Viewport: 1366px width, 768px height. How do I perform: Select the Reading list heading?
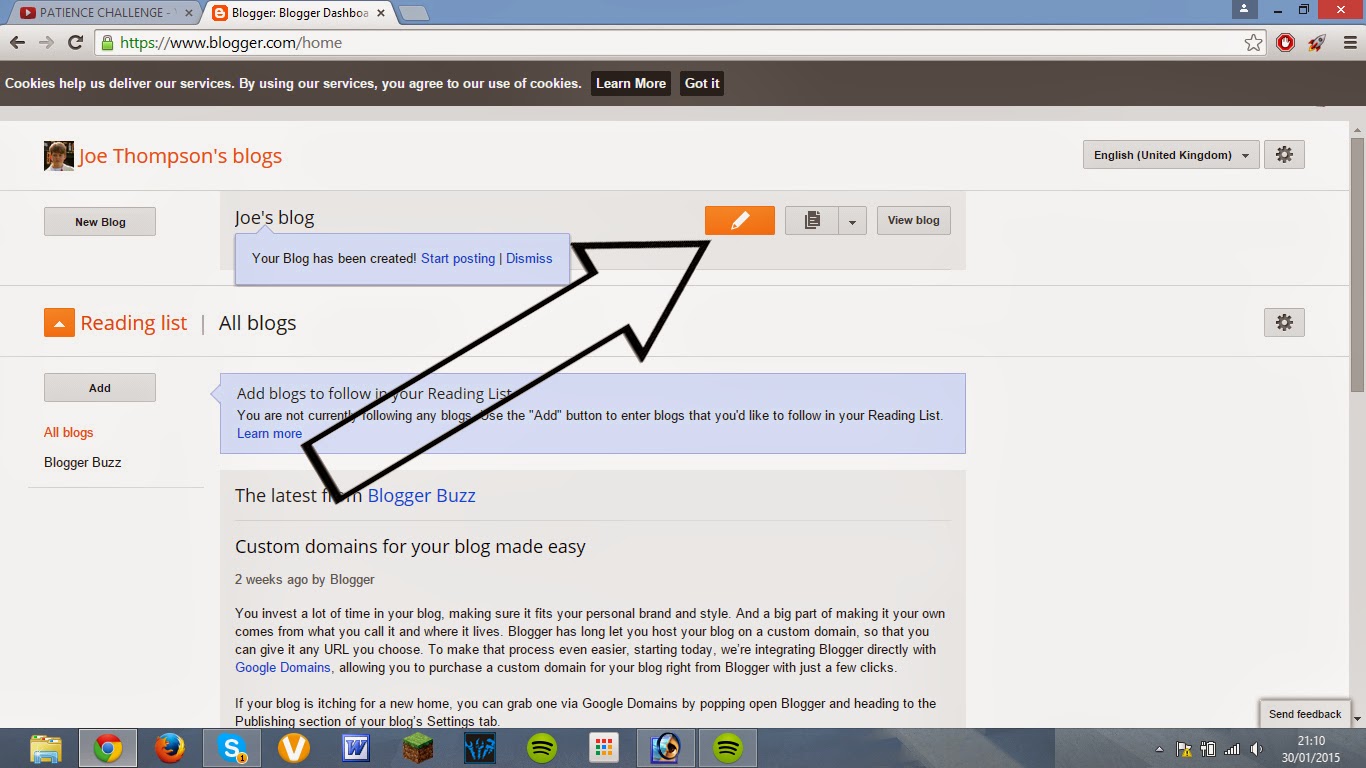(134, 323)
